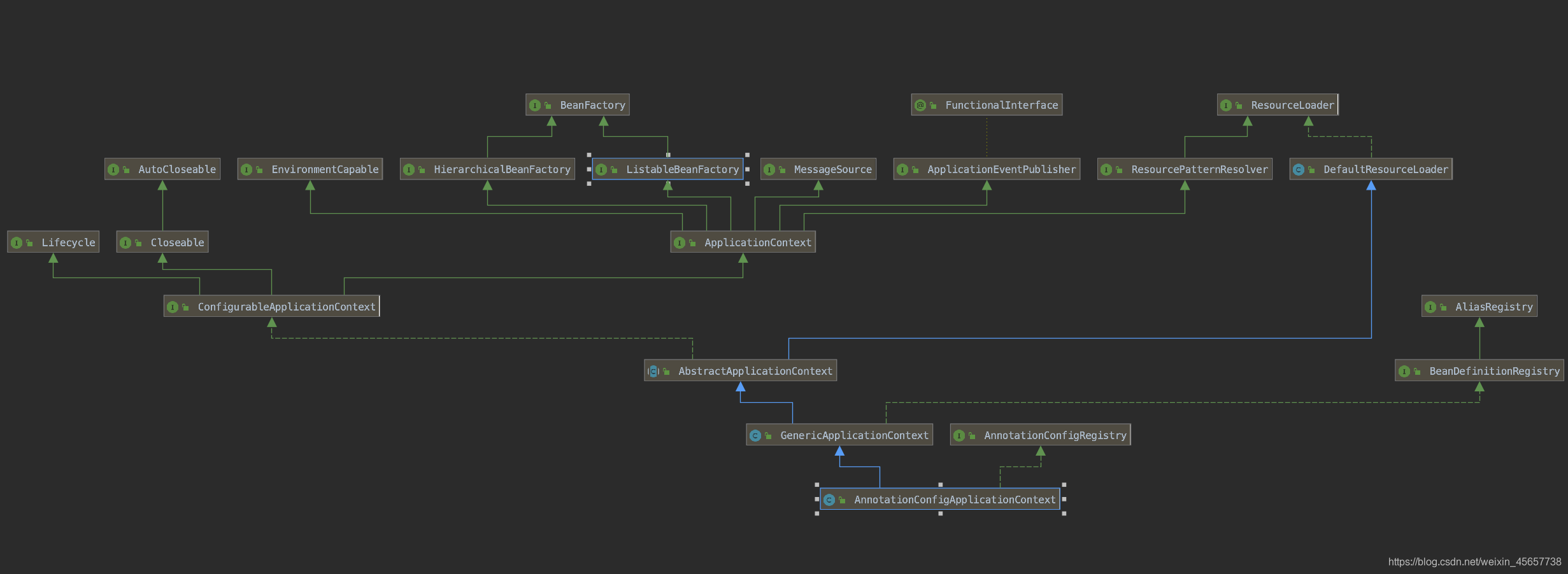
Task: Select the AbstractApplicationContext node
Action: click(740, 371)
